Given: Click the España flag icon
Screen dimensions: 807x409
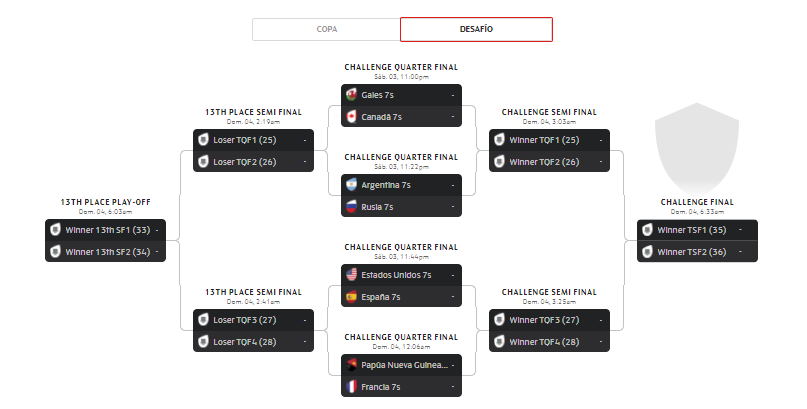Looking at the screenshot, I should (351, 297).
